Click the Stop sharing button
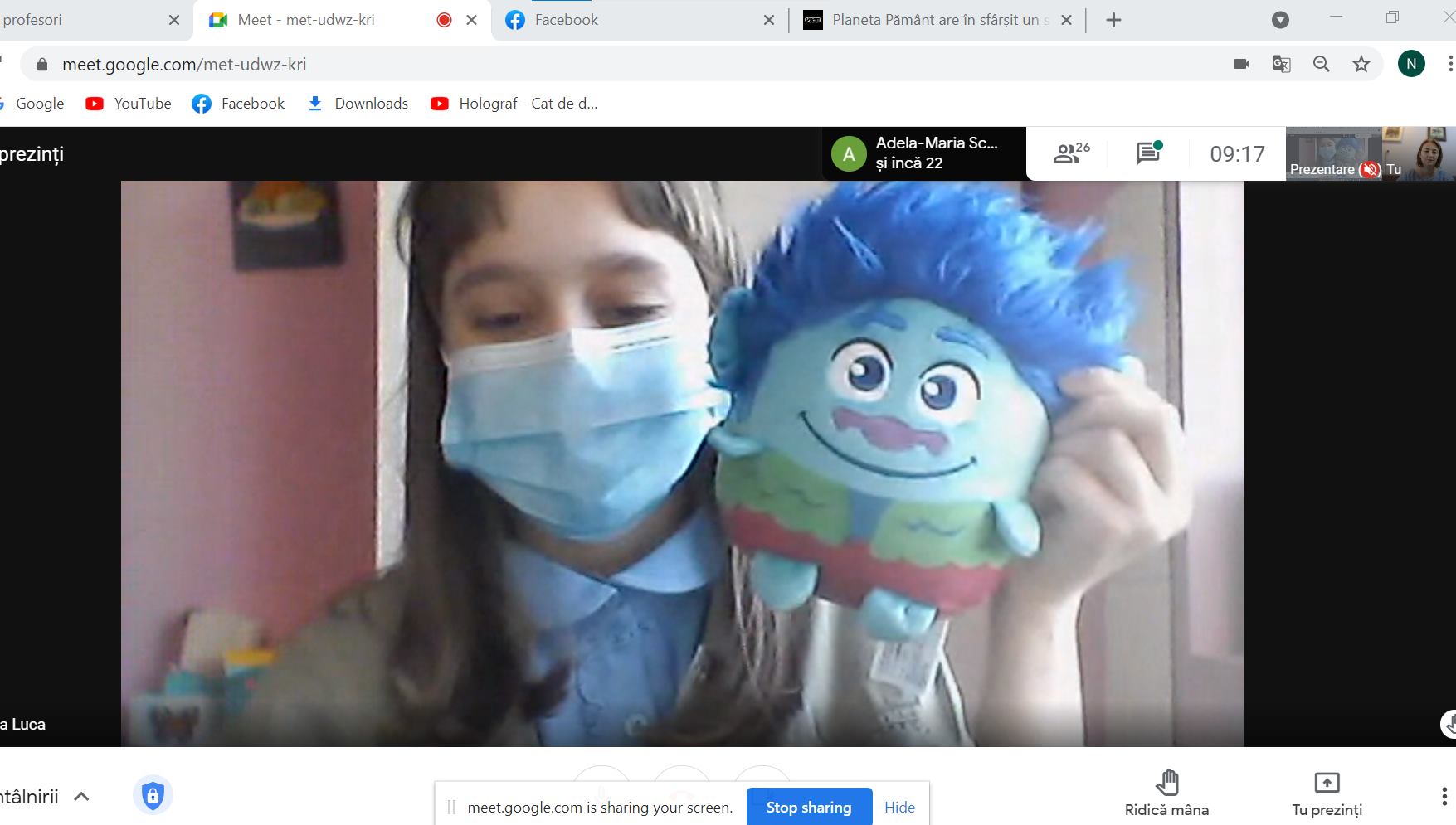1456x825 pixels. point(809,807)
